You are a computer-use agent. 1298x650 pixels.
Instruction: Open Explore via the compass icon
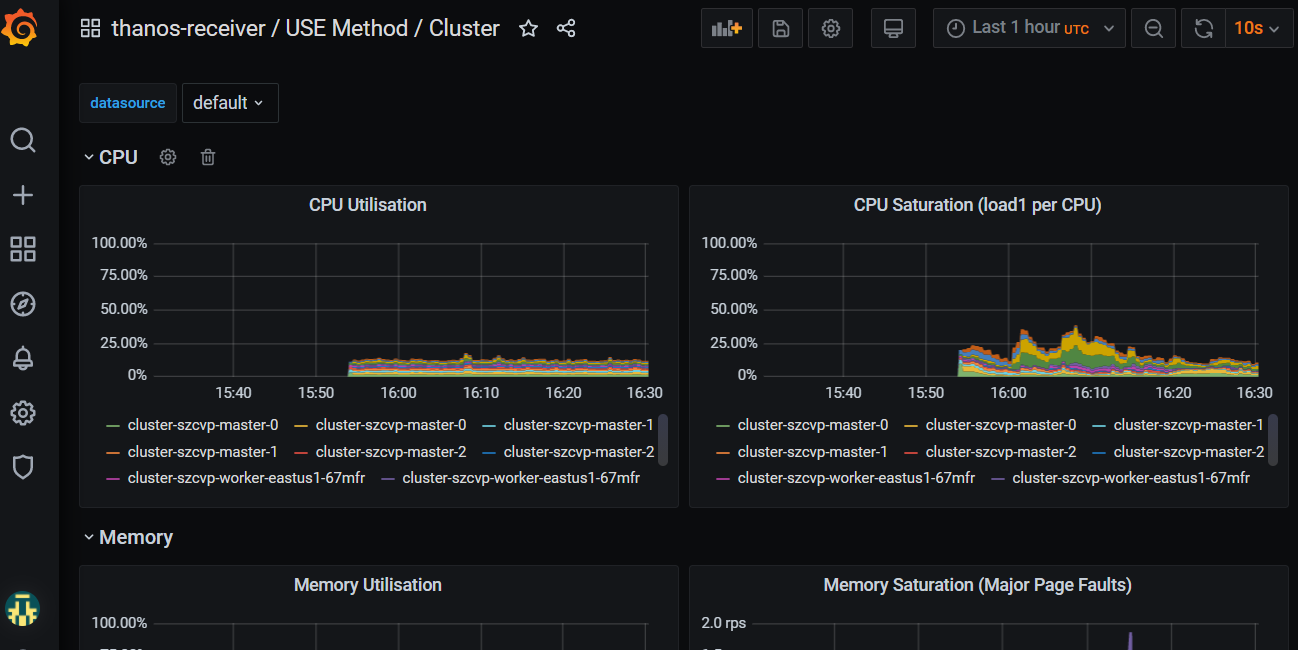pyautogui.click(x=23, y=304)
